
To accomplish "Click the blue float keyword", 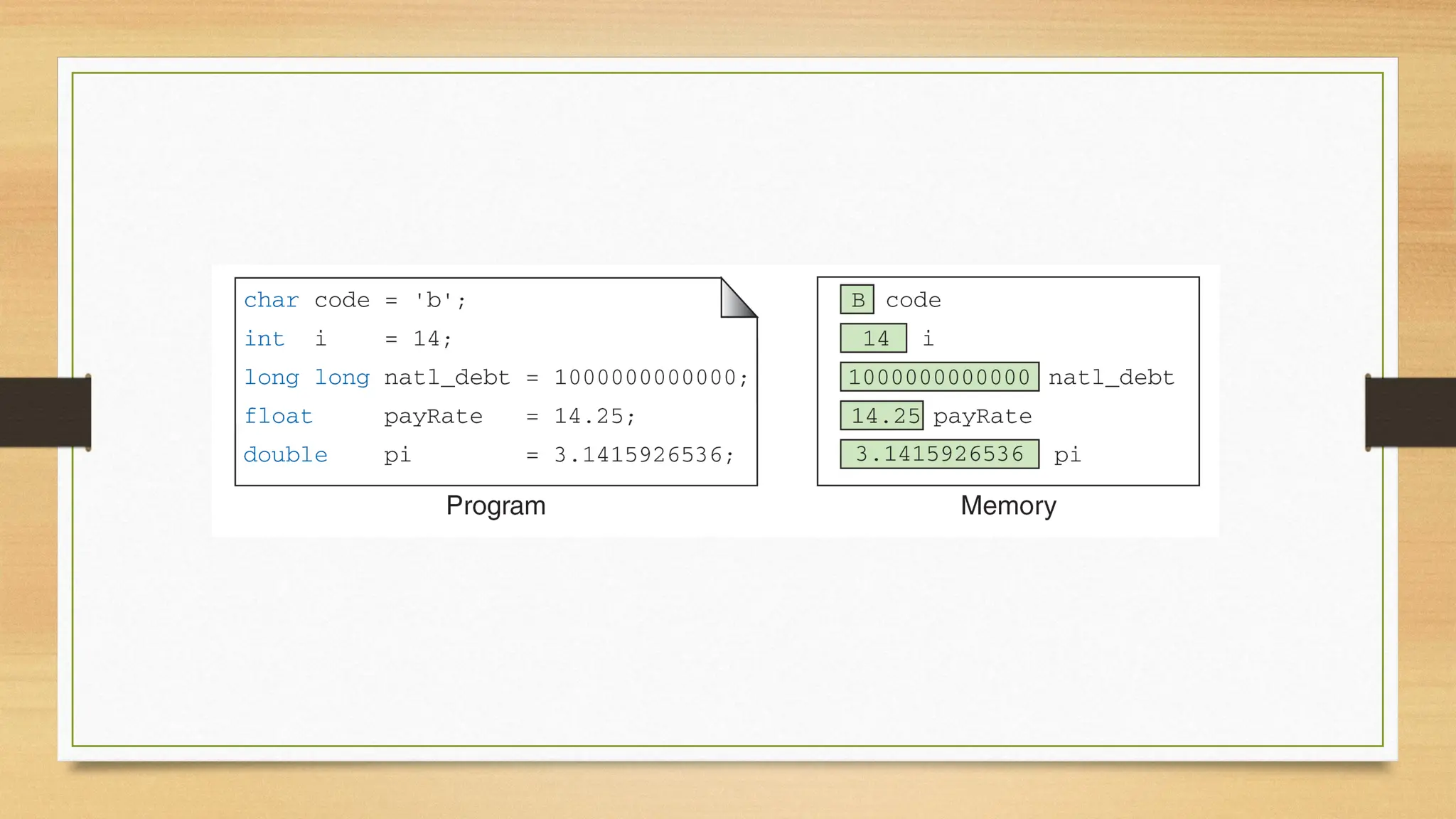I will 278,416.
